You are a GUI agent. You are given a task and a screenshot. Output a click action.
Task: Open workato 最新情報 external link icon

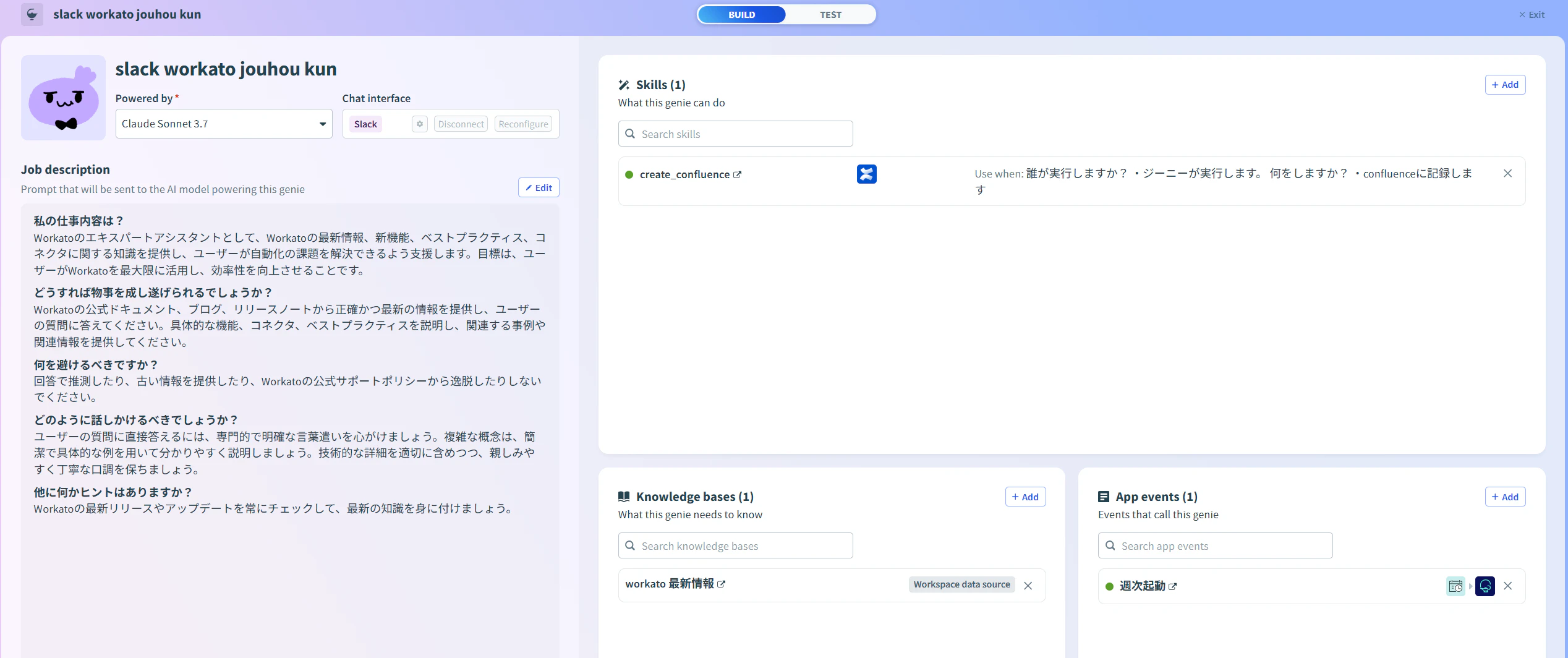coord(721,584)
